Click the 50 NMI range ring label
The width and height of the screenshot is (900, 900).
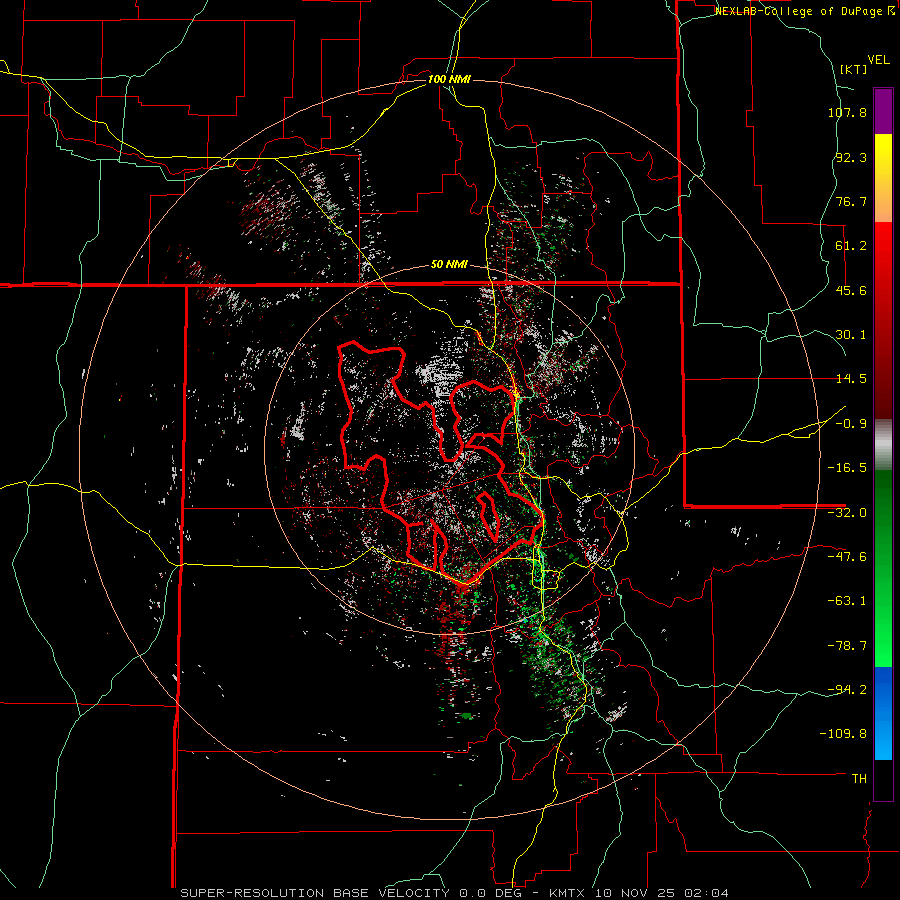point(449,265)
